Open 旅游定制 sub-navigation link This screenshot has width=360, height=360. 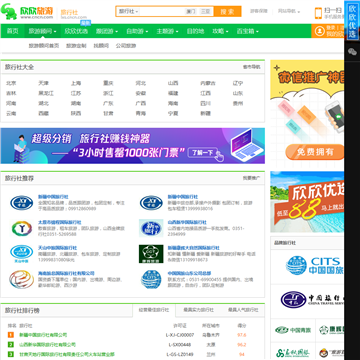76,46
